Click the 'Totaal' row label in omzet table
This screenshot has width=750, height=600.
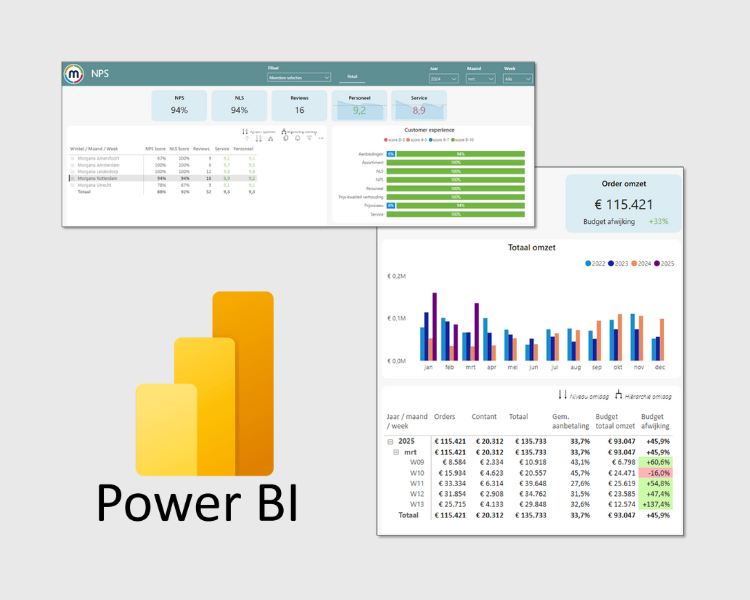pyautogui.click(x=408, y=515)
